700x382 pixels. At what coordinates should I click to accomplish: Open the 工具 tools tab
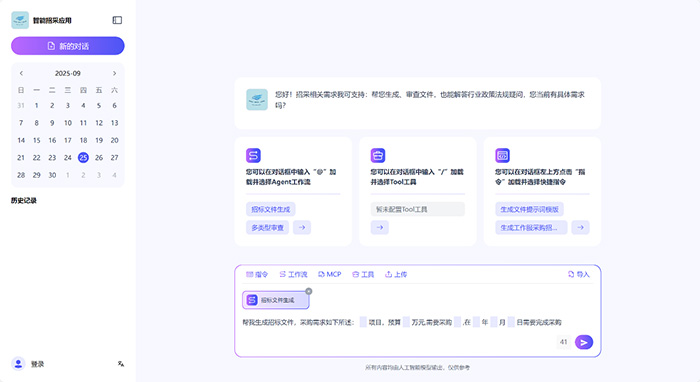pyautogui.click(x=363, y=274)
